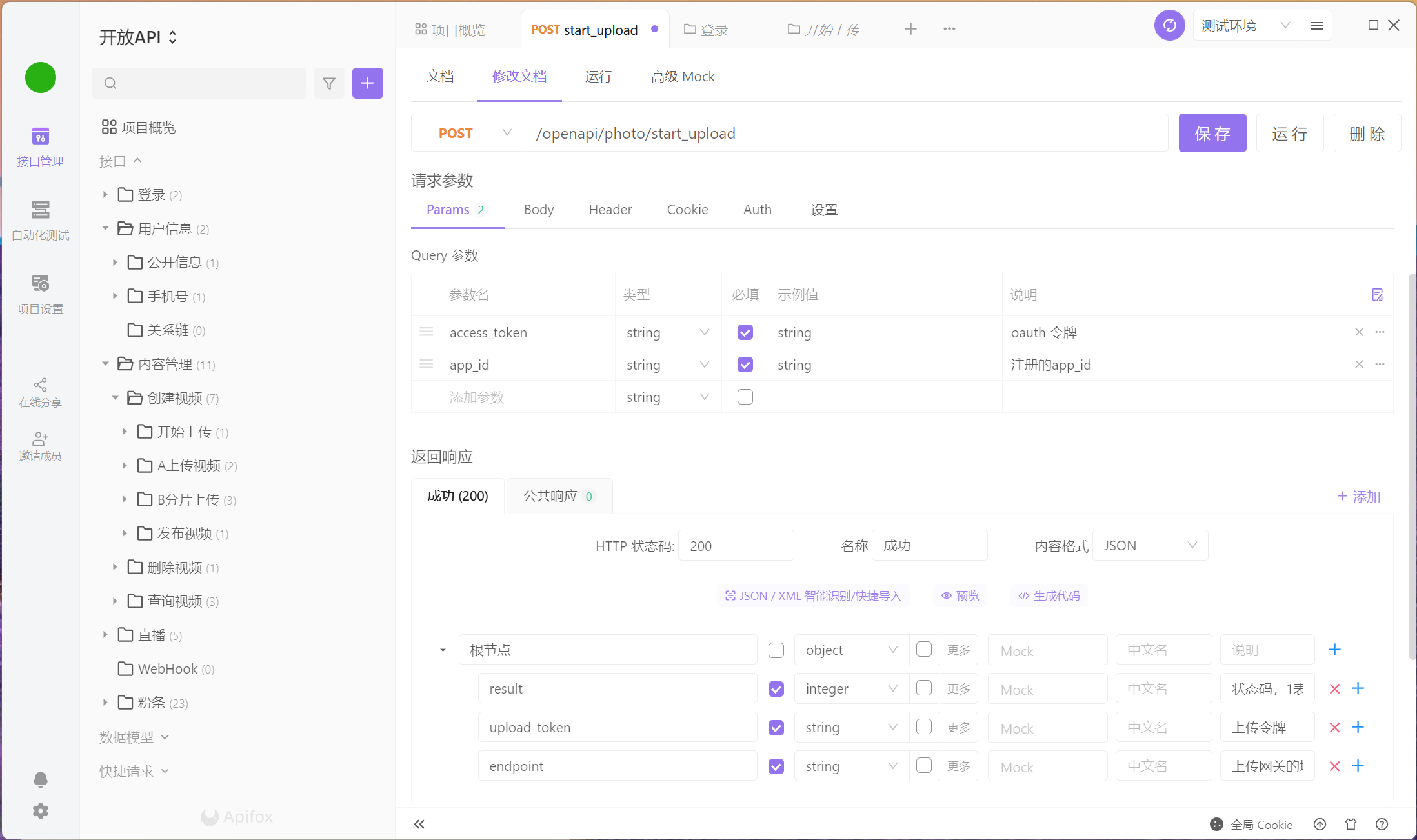Click 添加 response link

pyautogui.click(x=1358, y=496)
